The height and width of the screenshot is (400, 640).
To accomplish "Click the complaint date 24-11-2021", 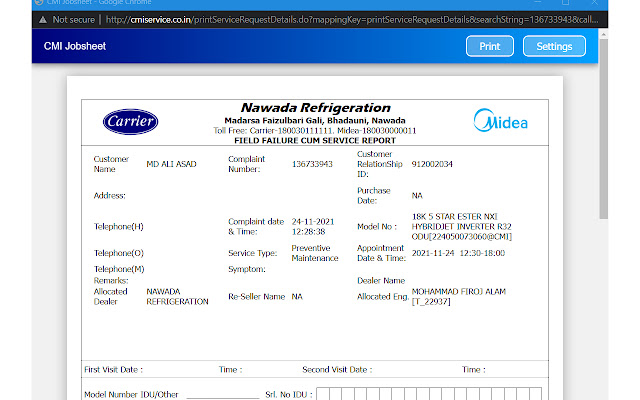I will point(313,222).
